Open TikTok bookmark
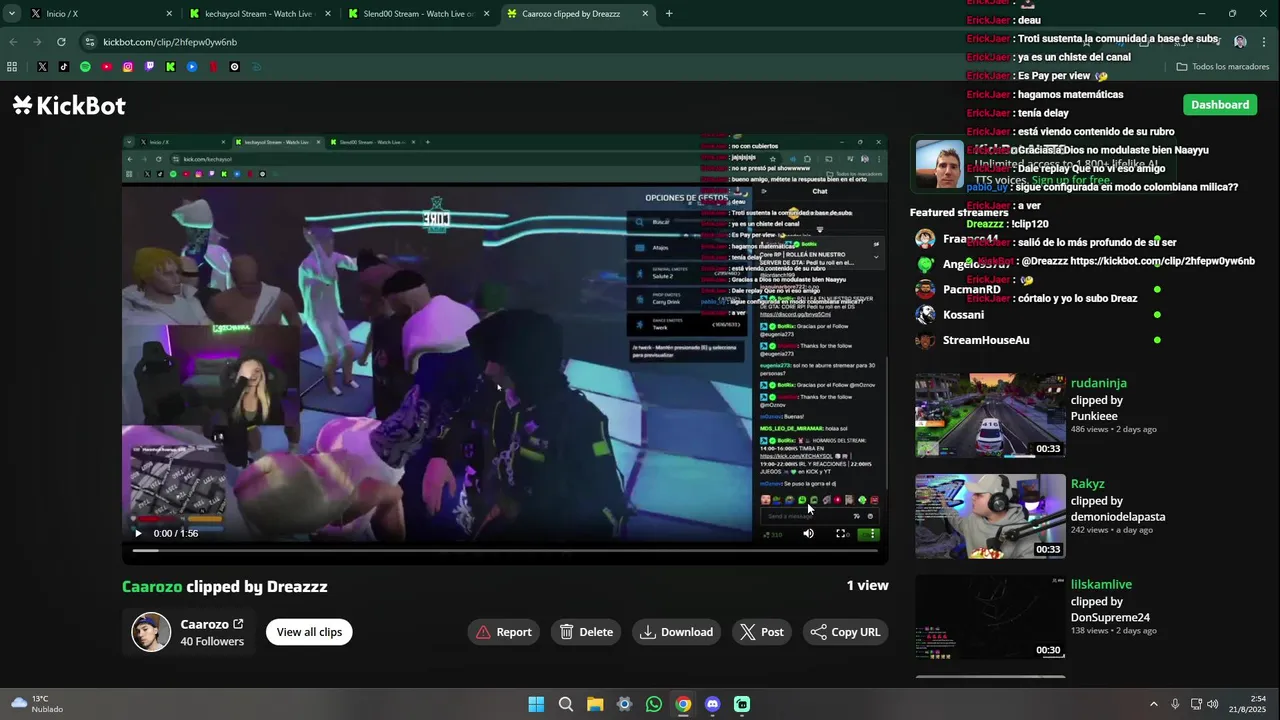Image resolution: width=1280 pixels, height=720 pixels. (x=64, y=67)
